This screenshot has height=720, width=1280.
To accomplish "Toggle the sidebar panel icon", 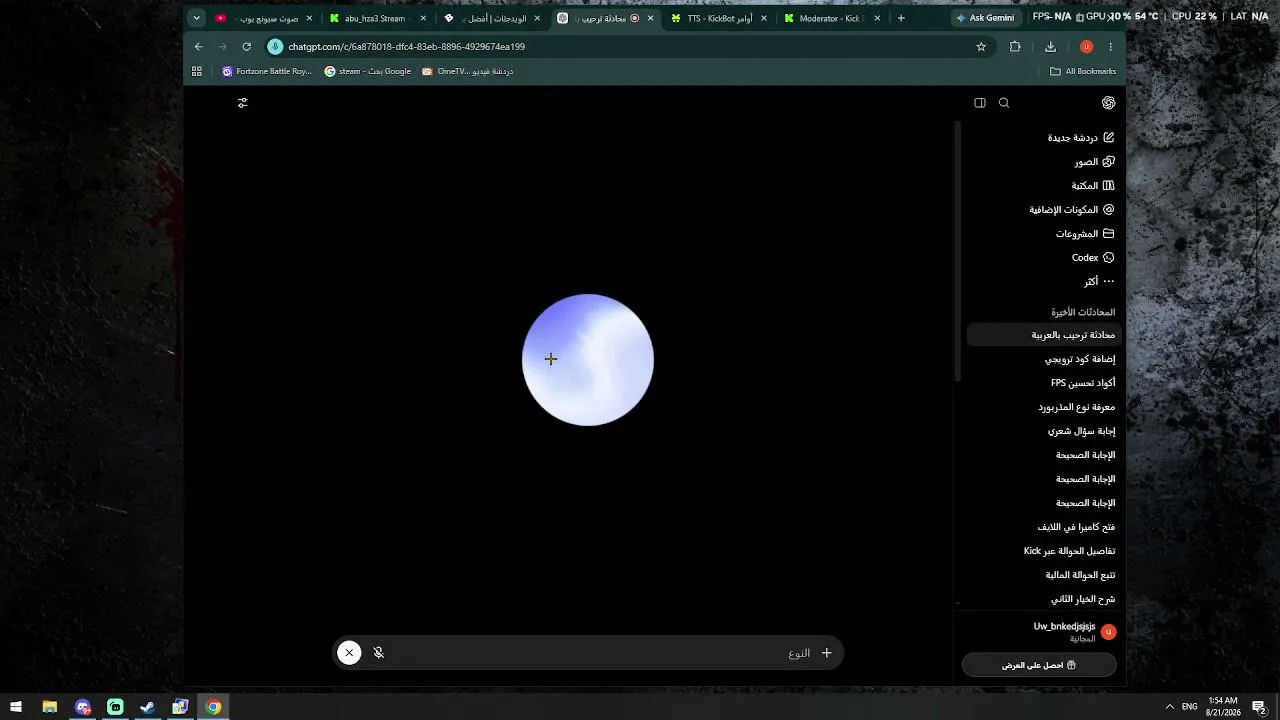I will pos(980,103).
